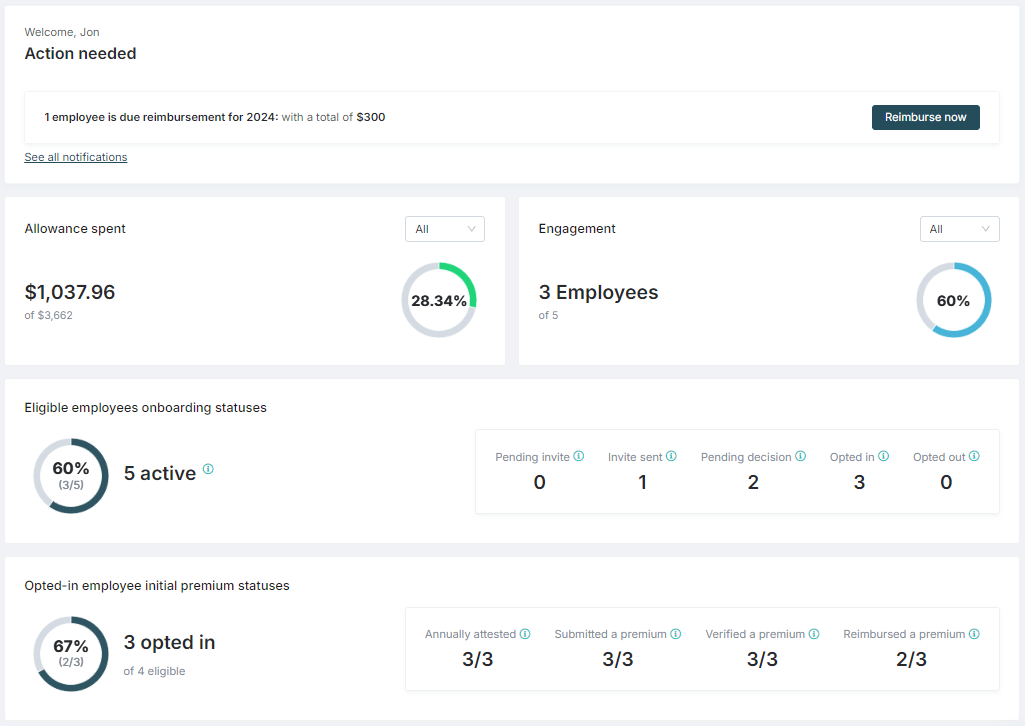Screen dimensions: 1025x726
Task: Click the Invite sent info icon
Action: (673, 456)
